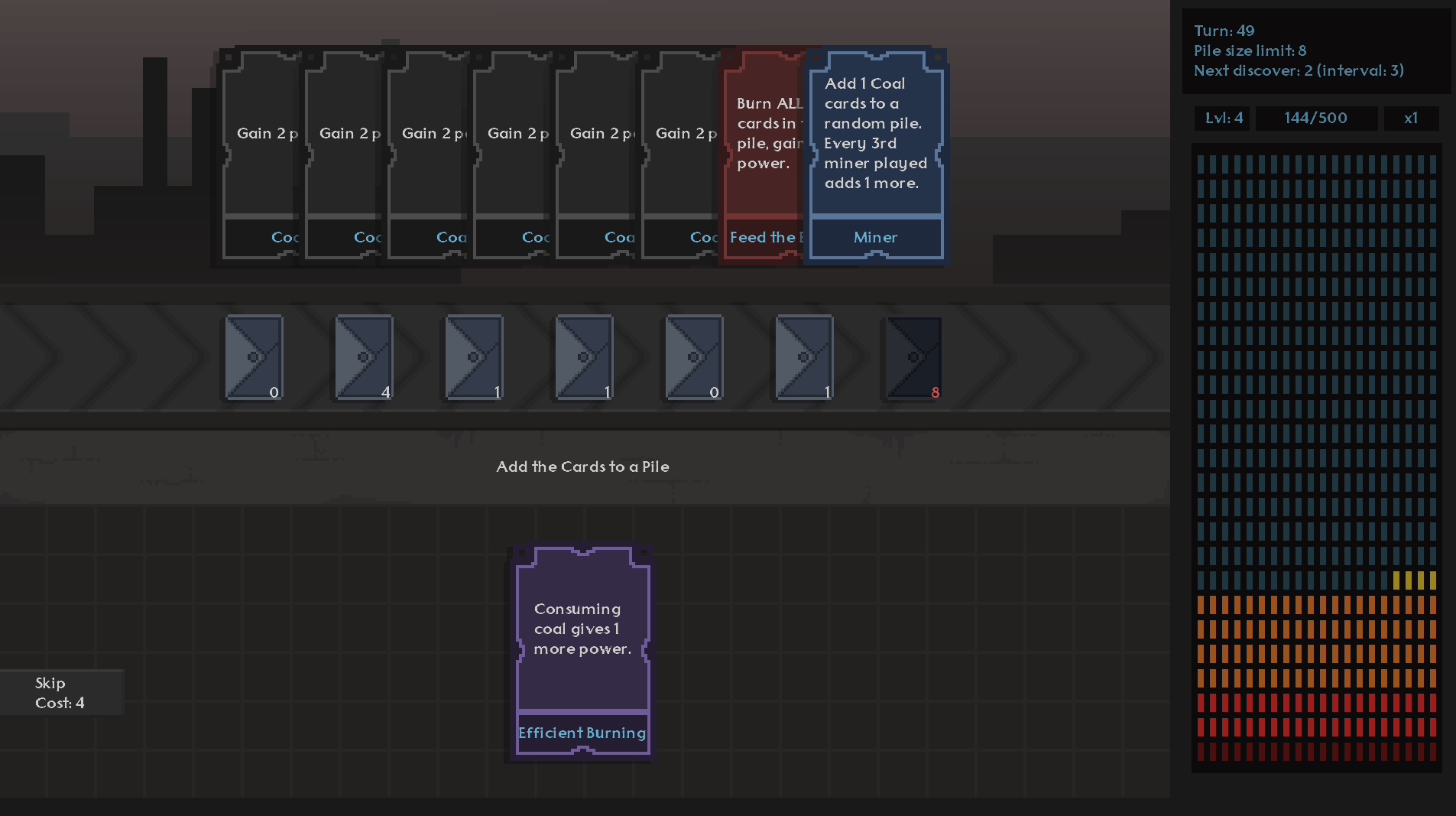Select the Efficient Burning upgrade card
Viewport: 1456px width, 816px height.
point(583,652)
